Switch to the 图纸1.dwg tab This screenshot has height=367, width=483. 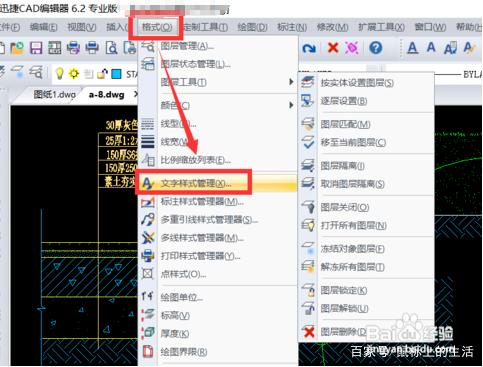tap(54, 95)
